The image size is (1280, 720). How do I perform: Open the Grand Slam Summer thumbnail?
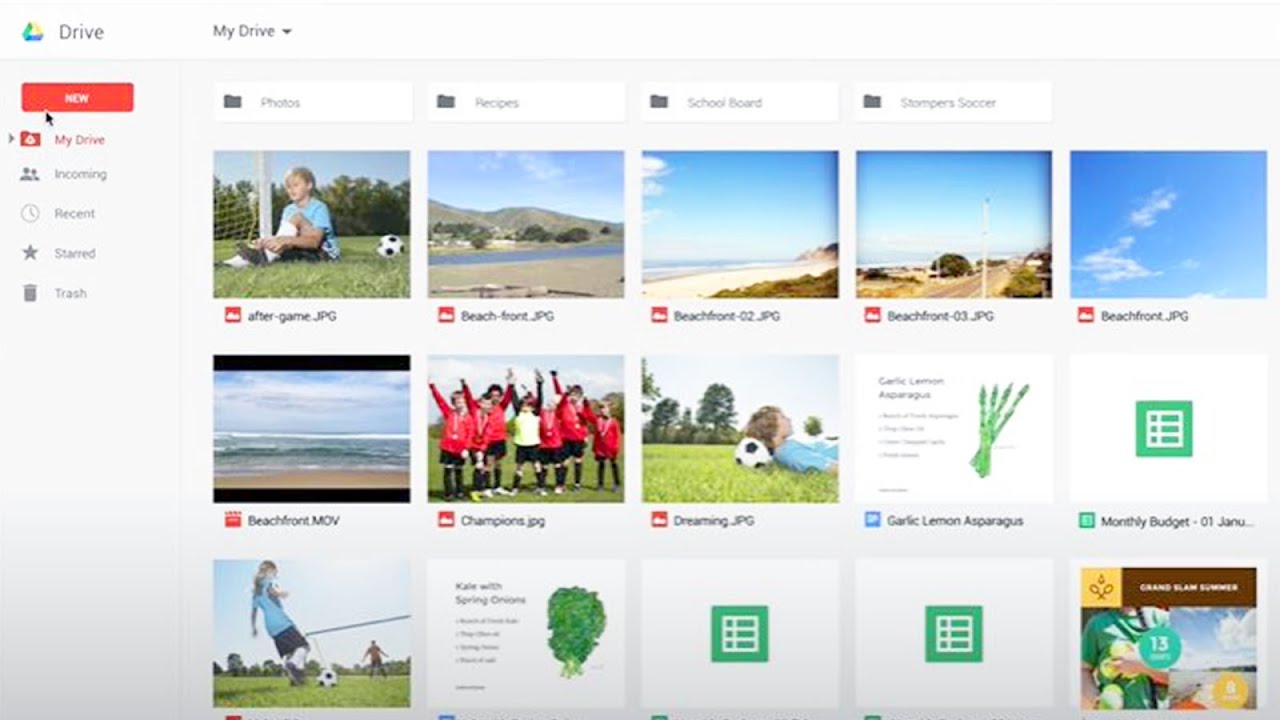point(1168,634)
